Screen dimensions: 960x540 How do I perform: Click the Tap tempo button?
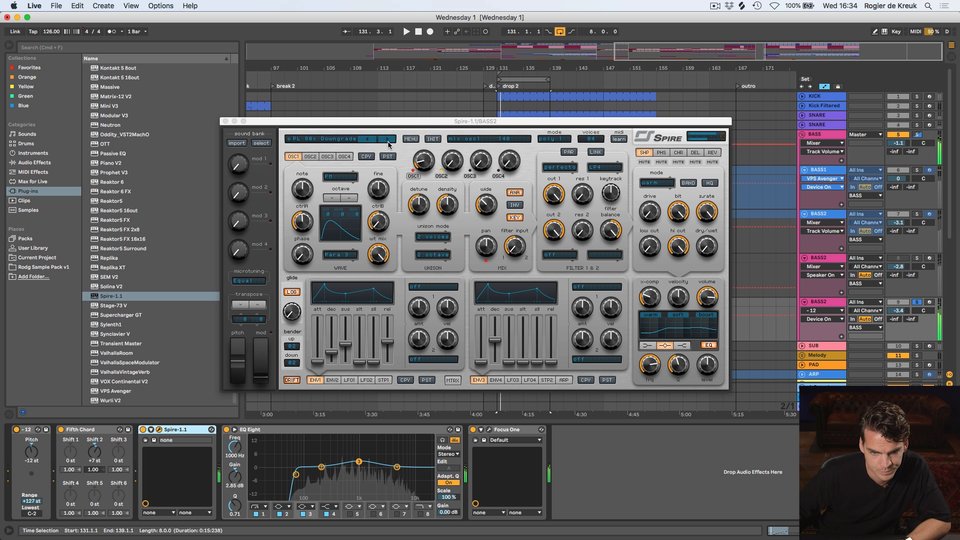pos(33,31)
